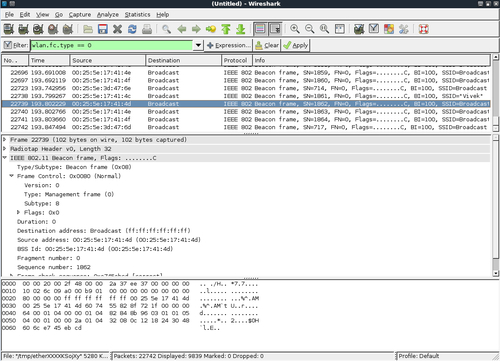
Task: Edit coloring rules icon
Action: coord(389,29)
